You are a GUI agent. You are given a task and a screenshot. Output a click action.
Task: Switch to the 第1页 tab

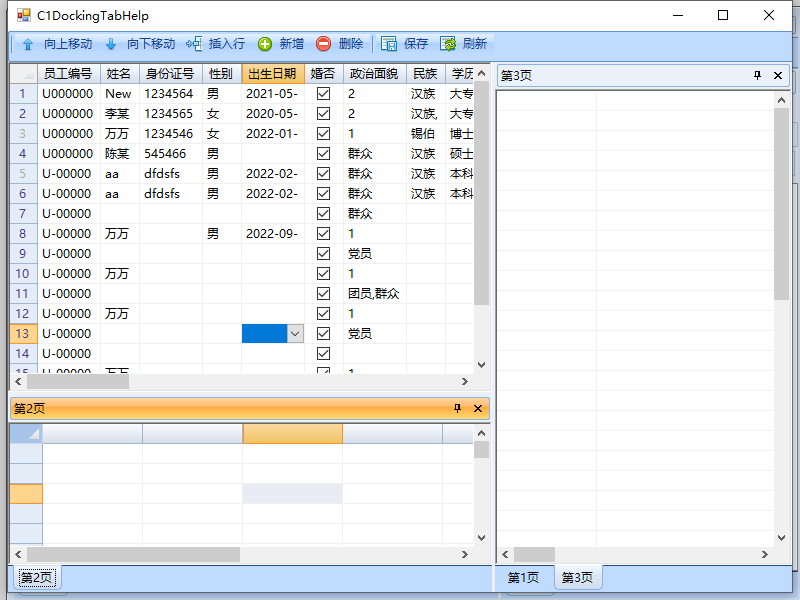pyautogui.click(x=523, y=578)
